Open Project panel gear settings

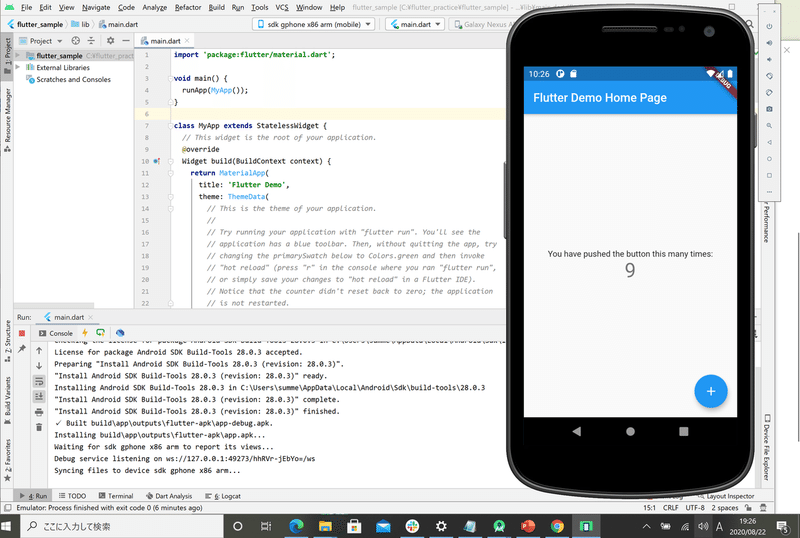110,41
